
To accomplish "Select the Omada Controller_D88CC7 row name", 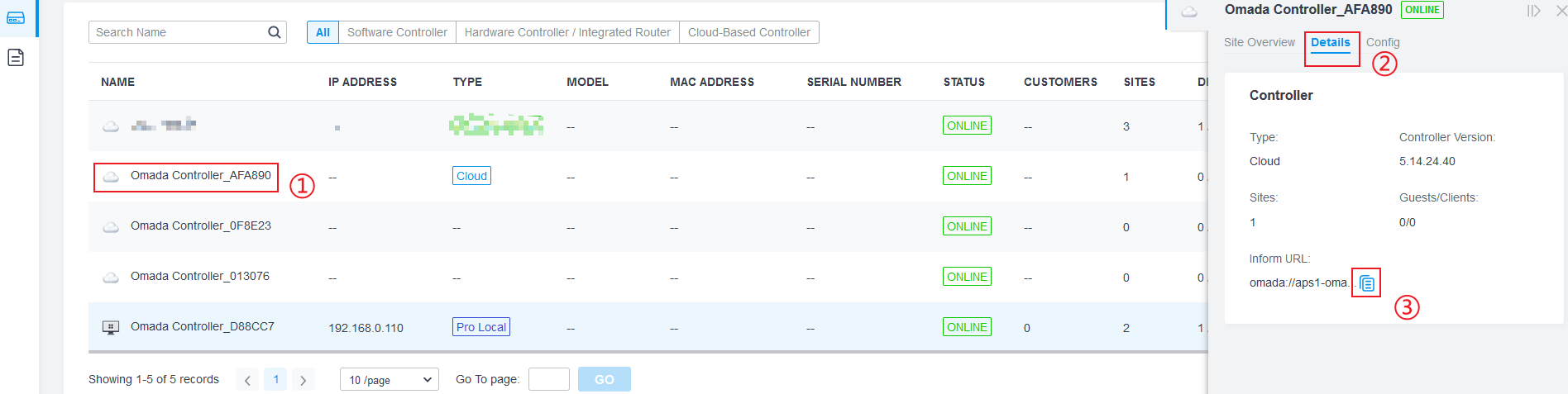I will (x=203, y=326).
